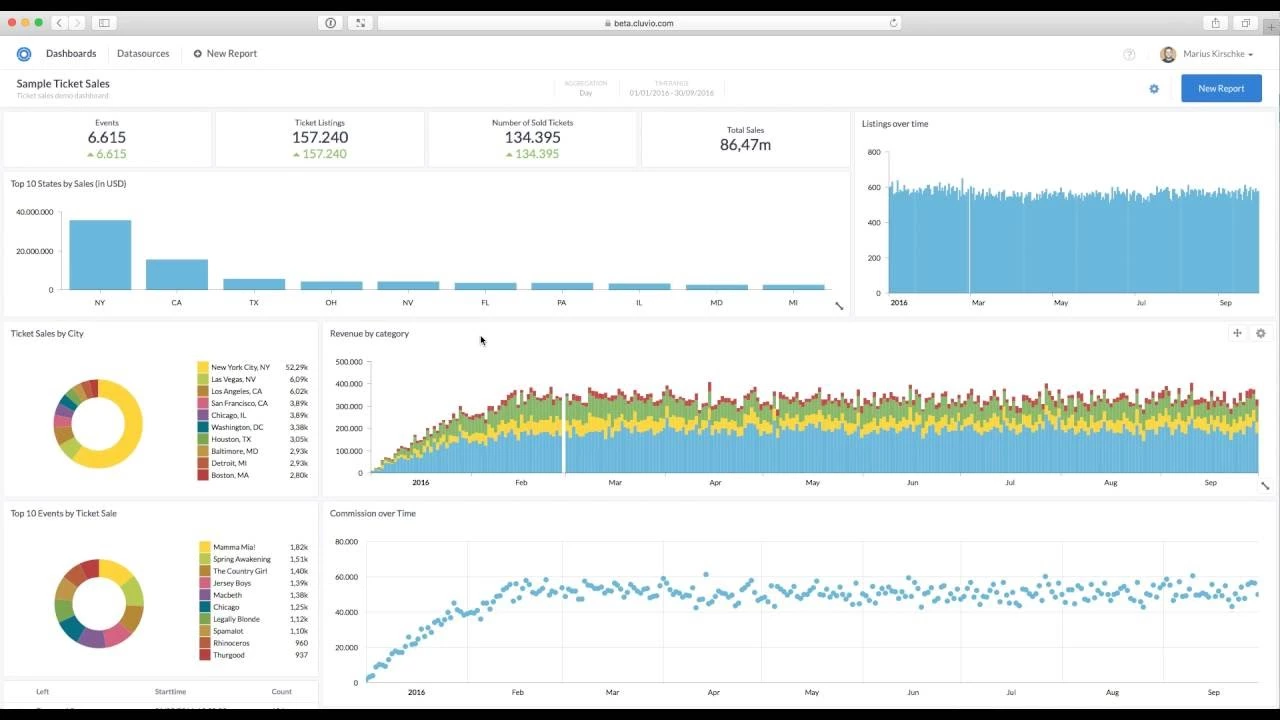This screenshot has height=720, width=1280.
Task: Open the Dashboards tab
Action: click(71, 54)
